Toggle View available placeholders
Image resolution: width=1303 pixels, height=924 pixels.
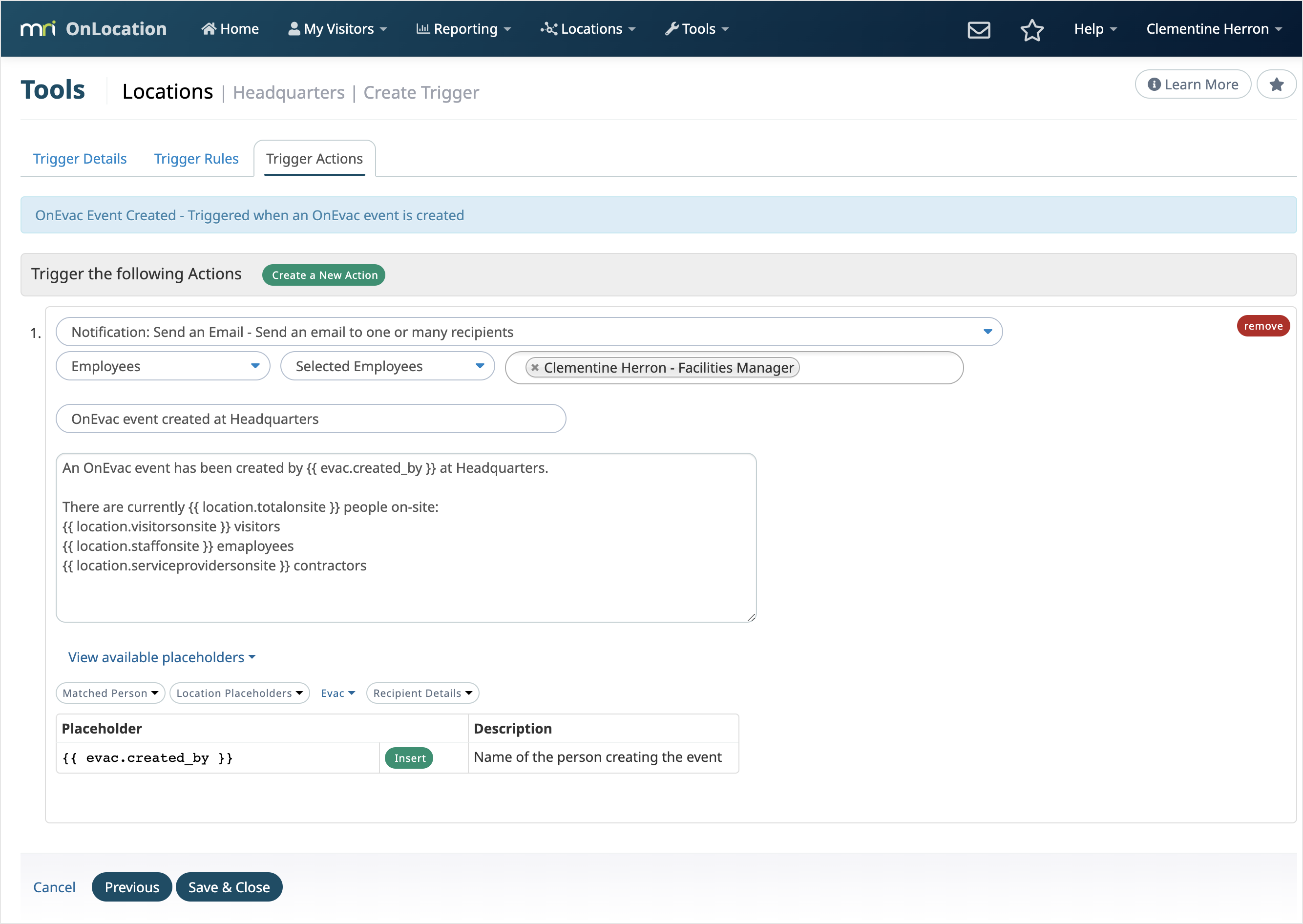tap(162, 657)
